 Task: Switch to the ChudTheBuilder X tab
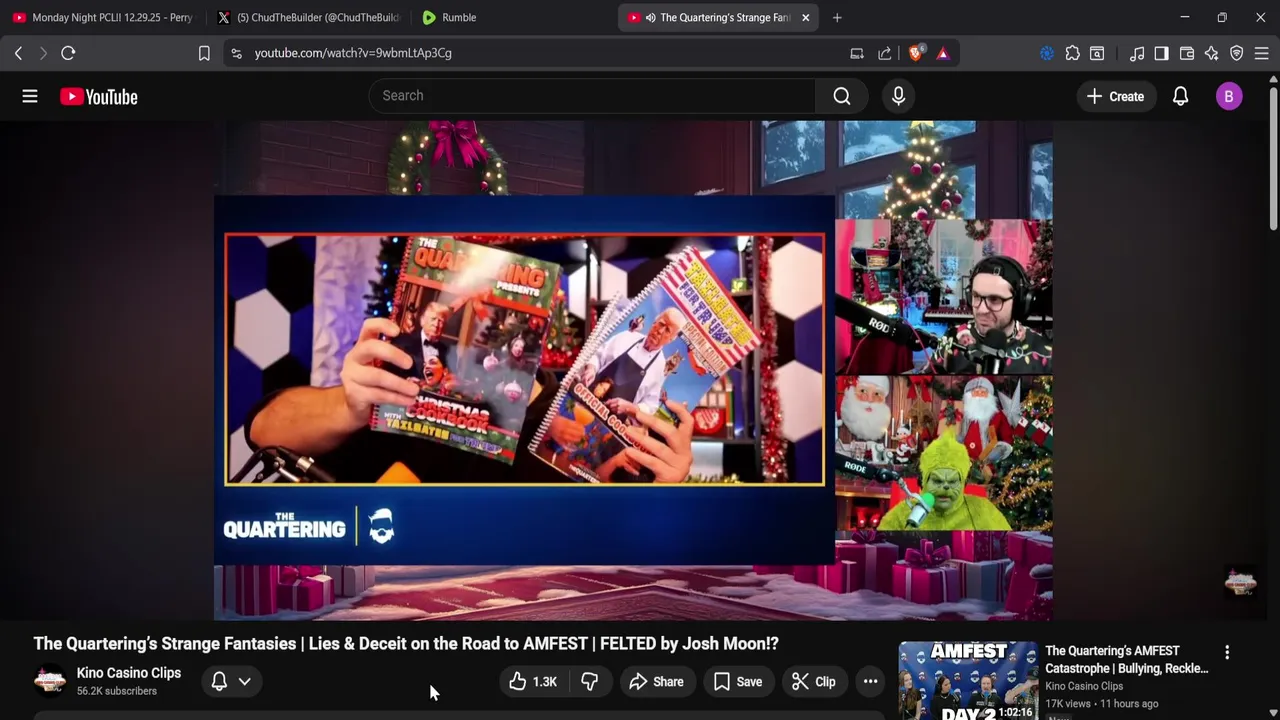click(x=308, y=17)
